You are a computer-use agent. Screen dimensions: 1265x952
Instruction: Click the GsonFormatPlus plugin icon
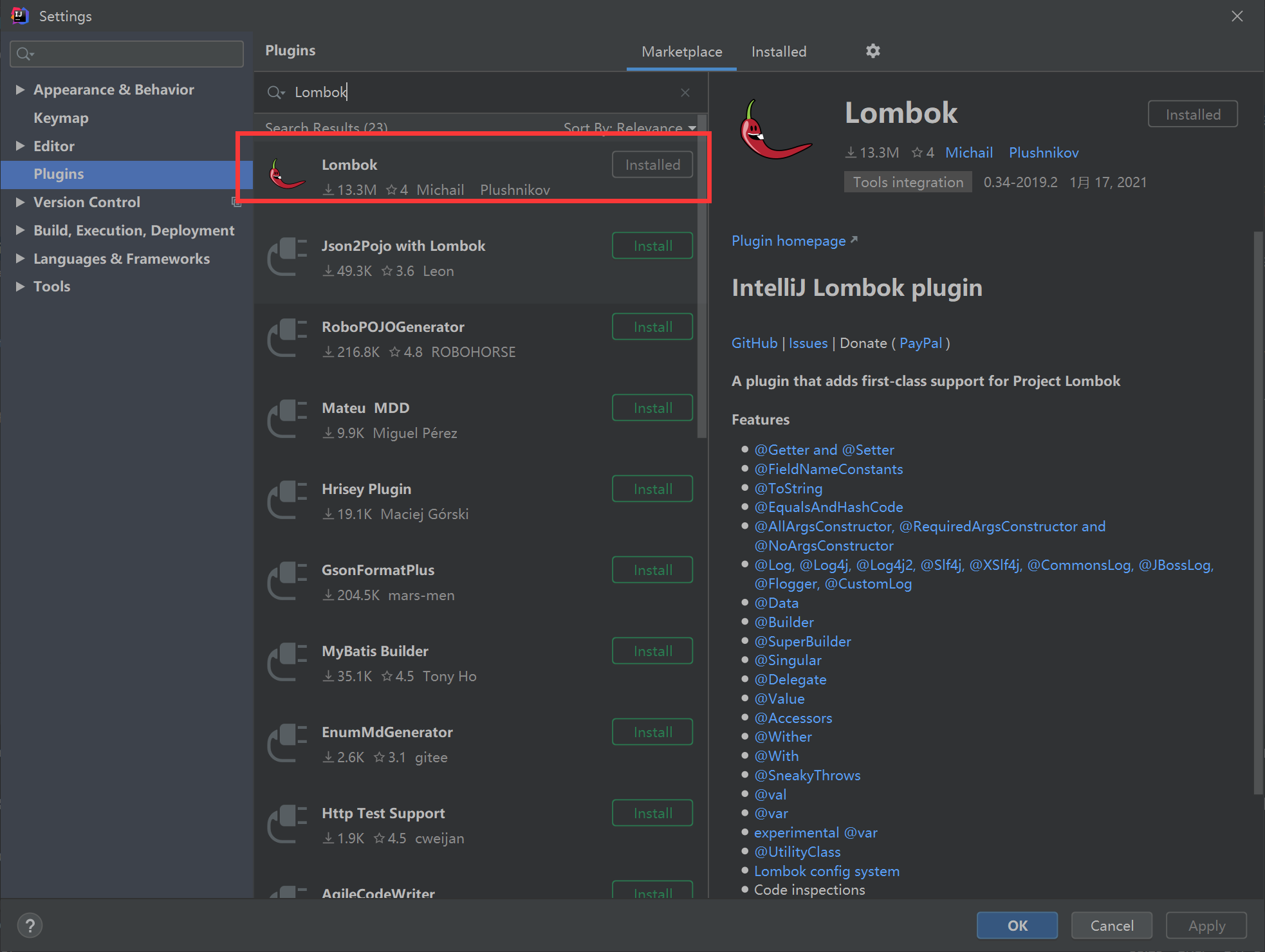click(289, 581)
